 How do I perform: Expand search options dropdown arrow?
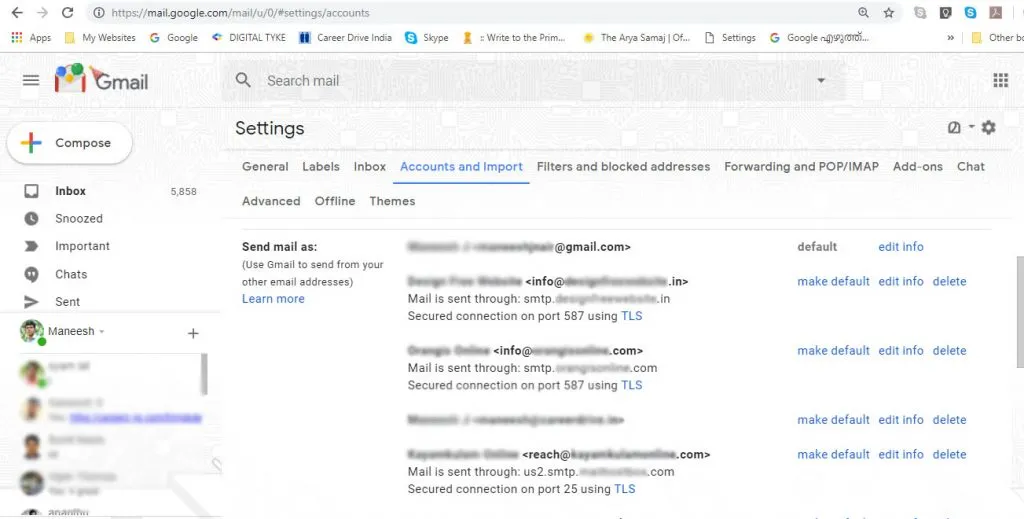pos(821,80)
